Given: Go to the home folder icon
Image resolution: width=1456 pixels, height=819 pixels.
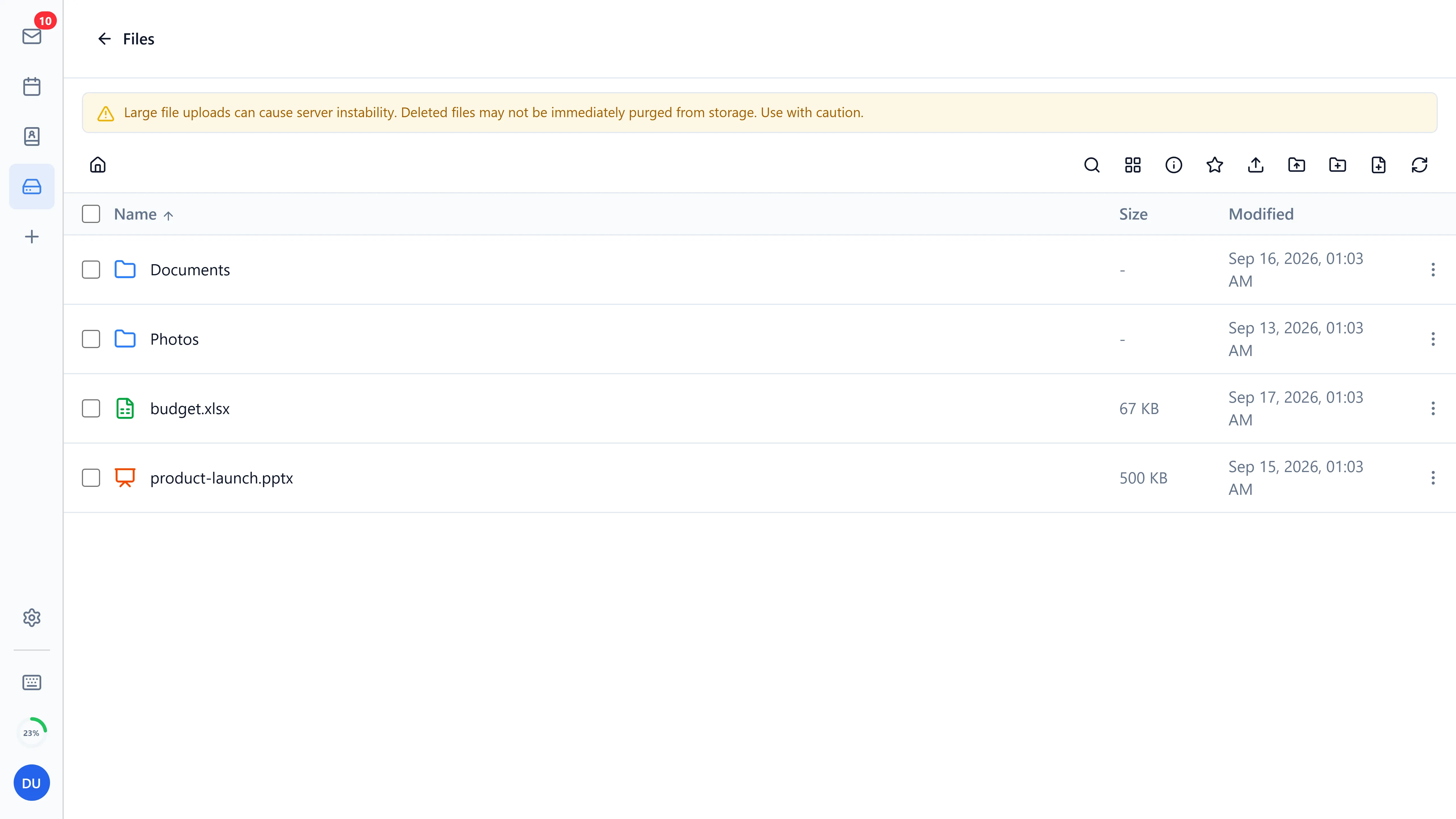Looking at the screenshot, I should (x=98, y=164).
